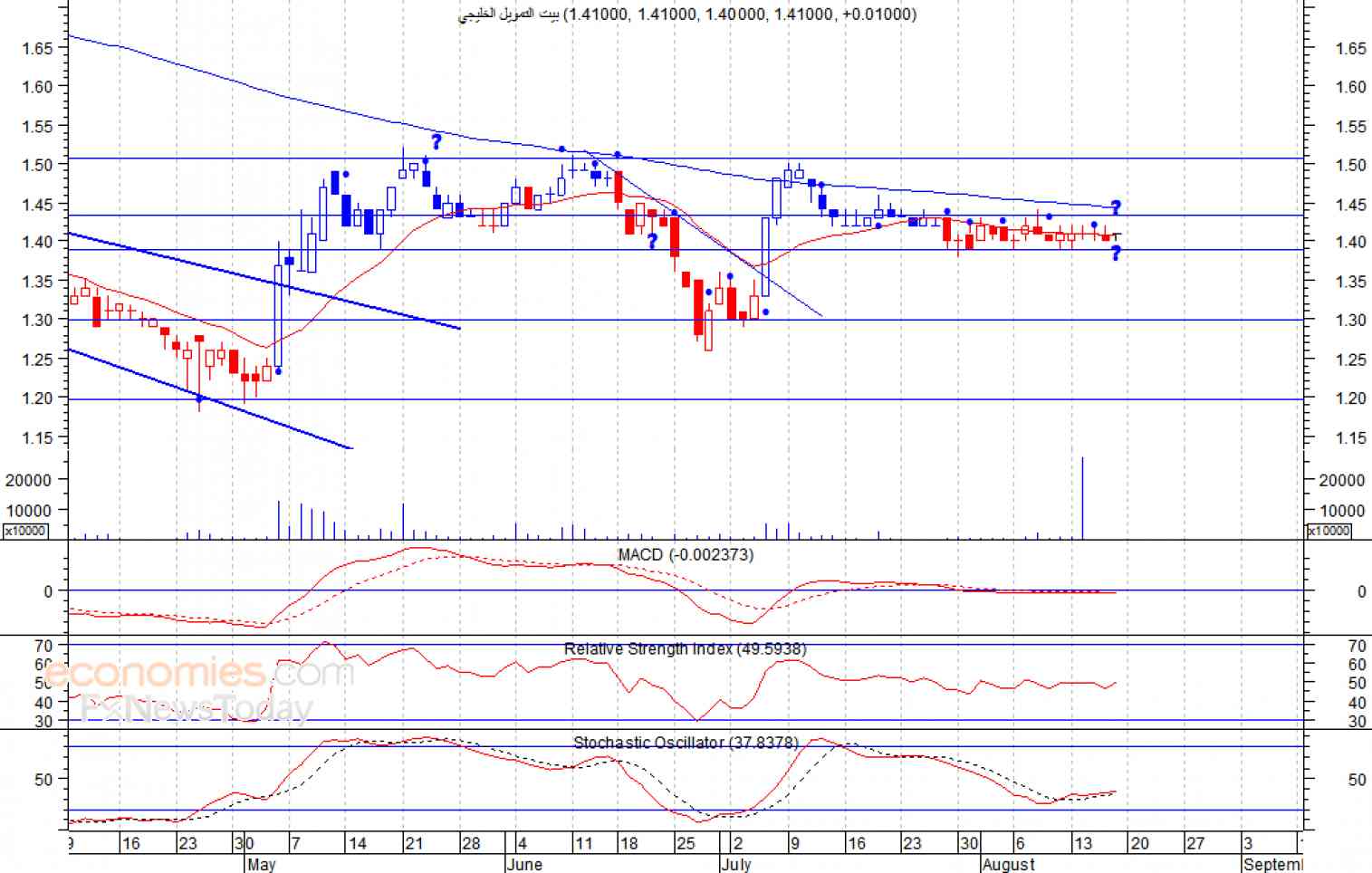Select the 25 date label on time axis
The image size is (1372, 873).
coord(686,843)
